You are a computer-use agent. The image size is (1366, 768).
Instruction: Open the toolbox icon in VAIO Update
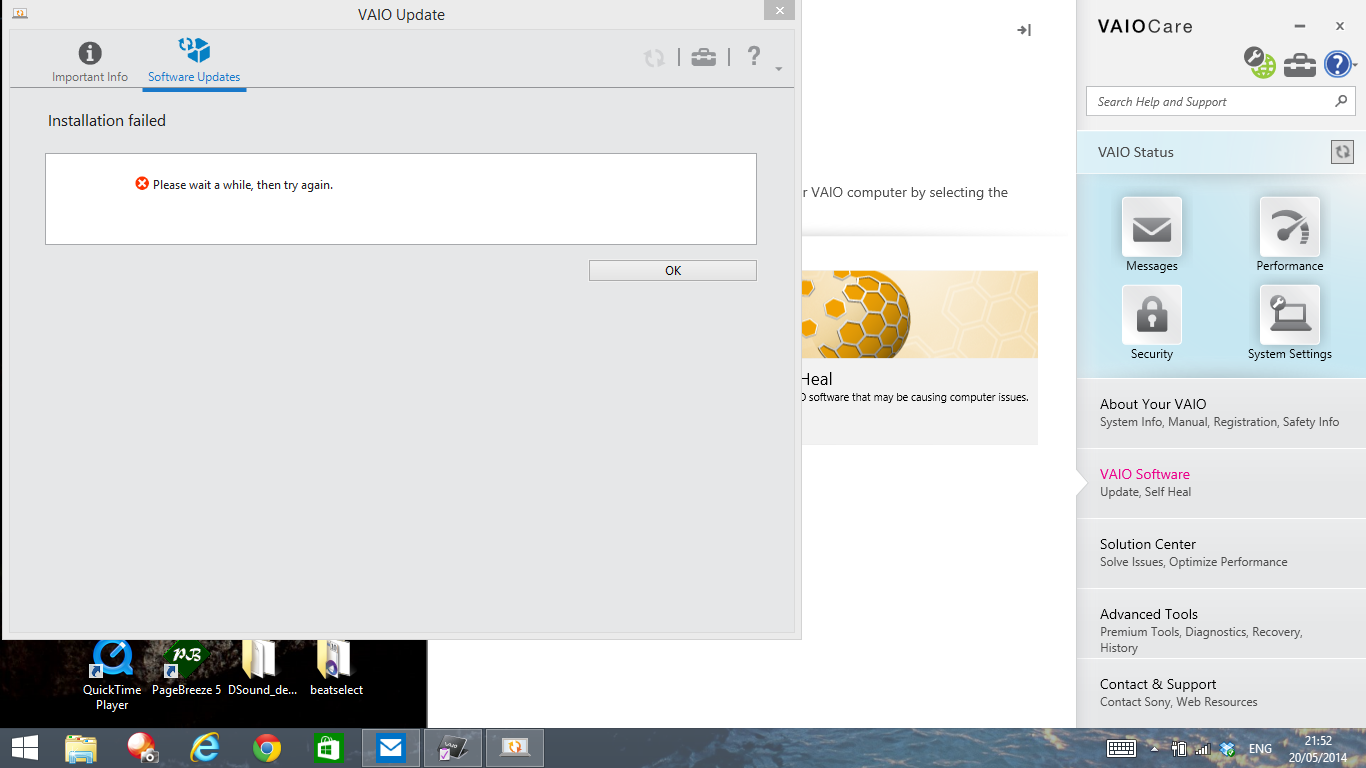(x=704, y=57)
